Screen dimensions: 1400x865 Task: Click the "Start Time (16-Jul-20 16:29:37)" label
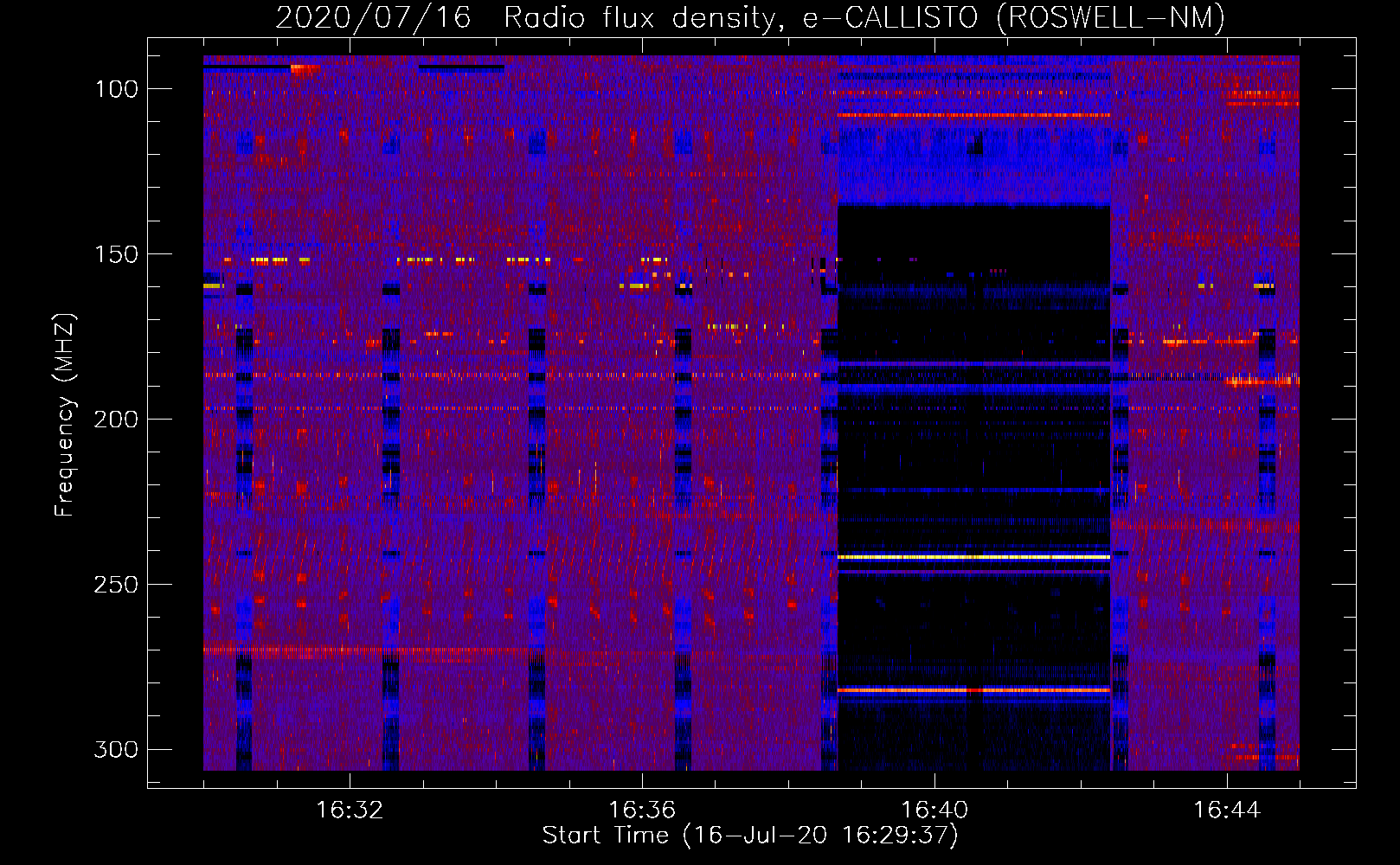pyautogui.click(x=750, y=836)
